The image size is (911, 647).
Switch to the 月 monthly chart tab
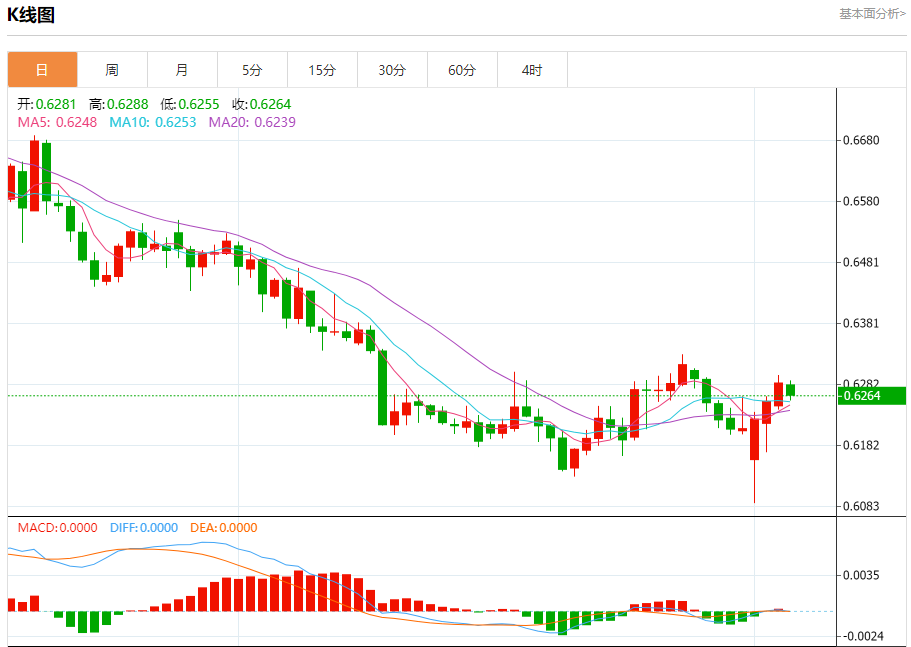coord(182,70)
